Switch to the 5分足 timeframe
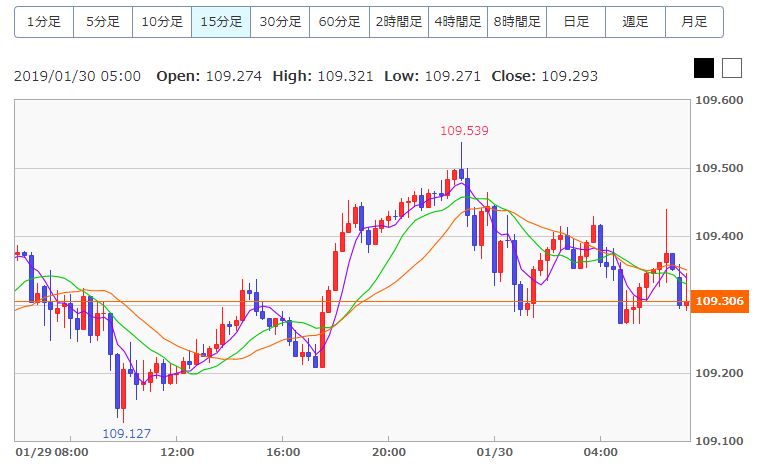 102,21
